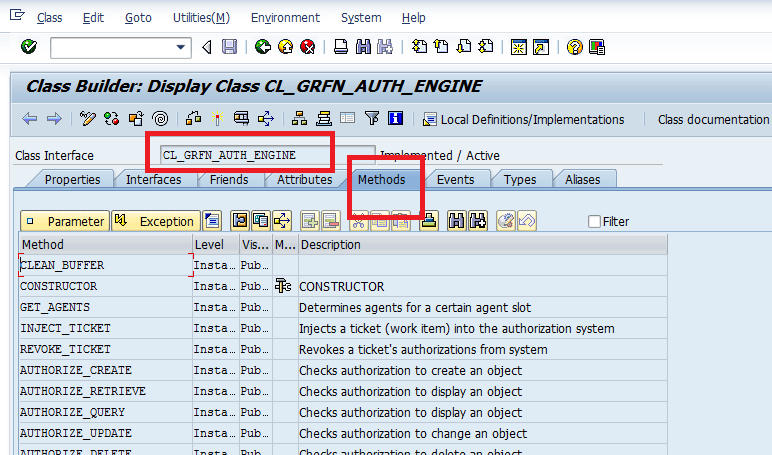The height and width of the screenshot is (455, 772).
Task: Open the Environment menu
Action: [285, 18]
